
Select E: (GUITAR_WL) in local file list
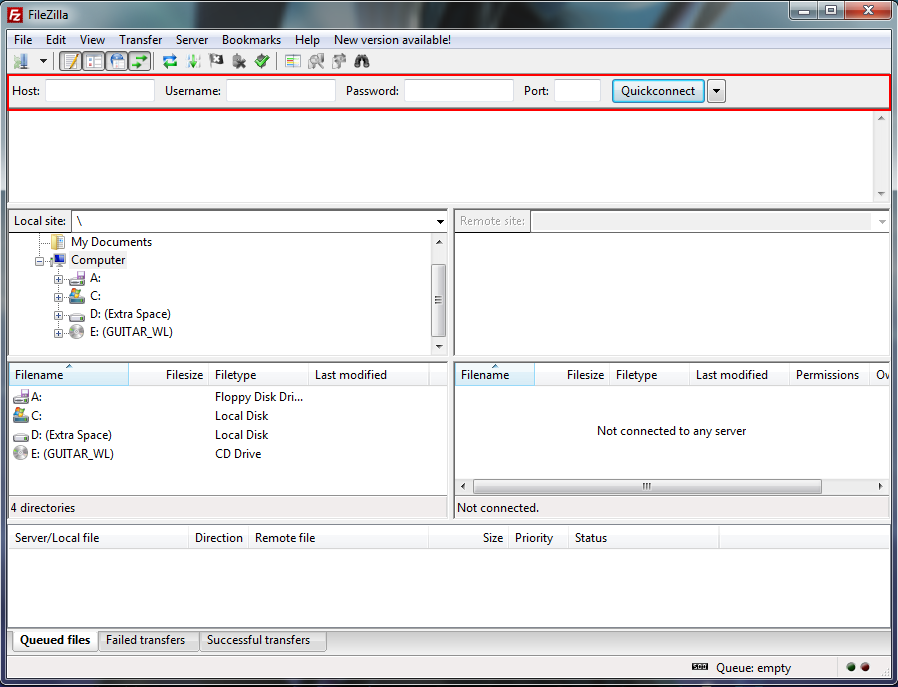tap(72, 453)
